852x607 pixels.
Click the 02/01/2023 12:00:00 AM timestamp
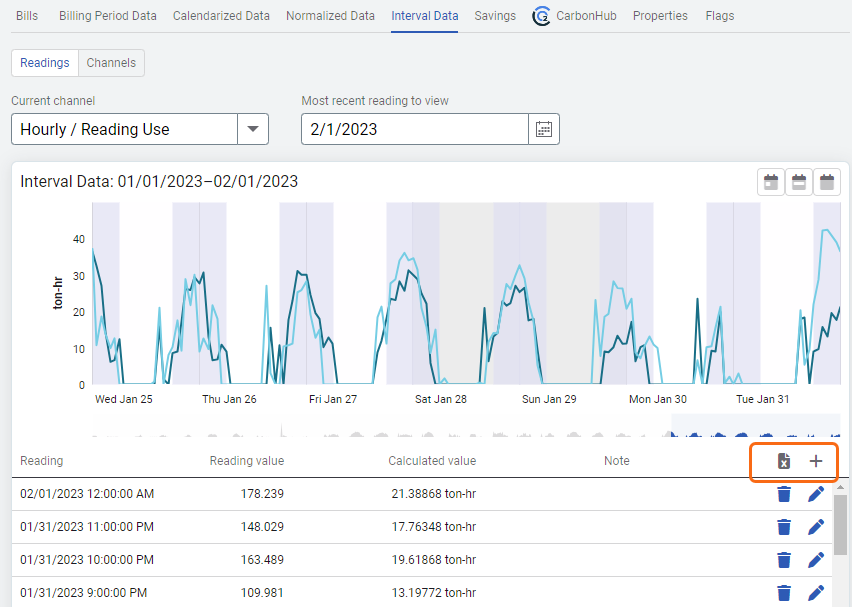click(x=87, y=494)
